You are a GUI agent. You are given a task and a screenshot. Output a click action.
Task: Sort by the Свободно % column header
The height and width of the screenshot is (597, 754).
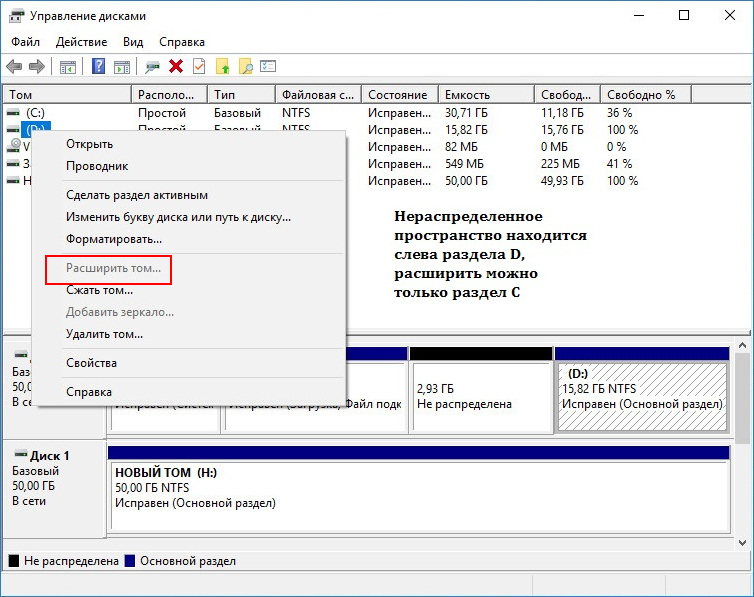pyautogui.click(x=646, y=95)
